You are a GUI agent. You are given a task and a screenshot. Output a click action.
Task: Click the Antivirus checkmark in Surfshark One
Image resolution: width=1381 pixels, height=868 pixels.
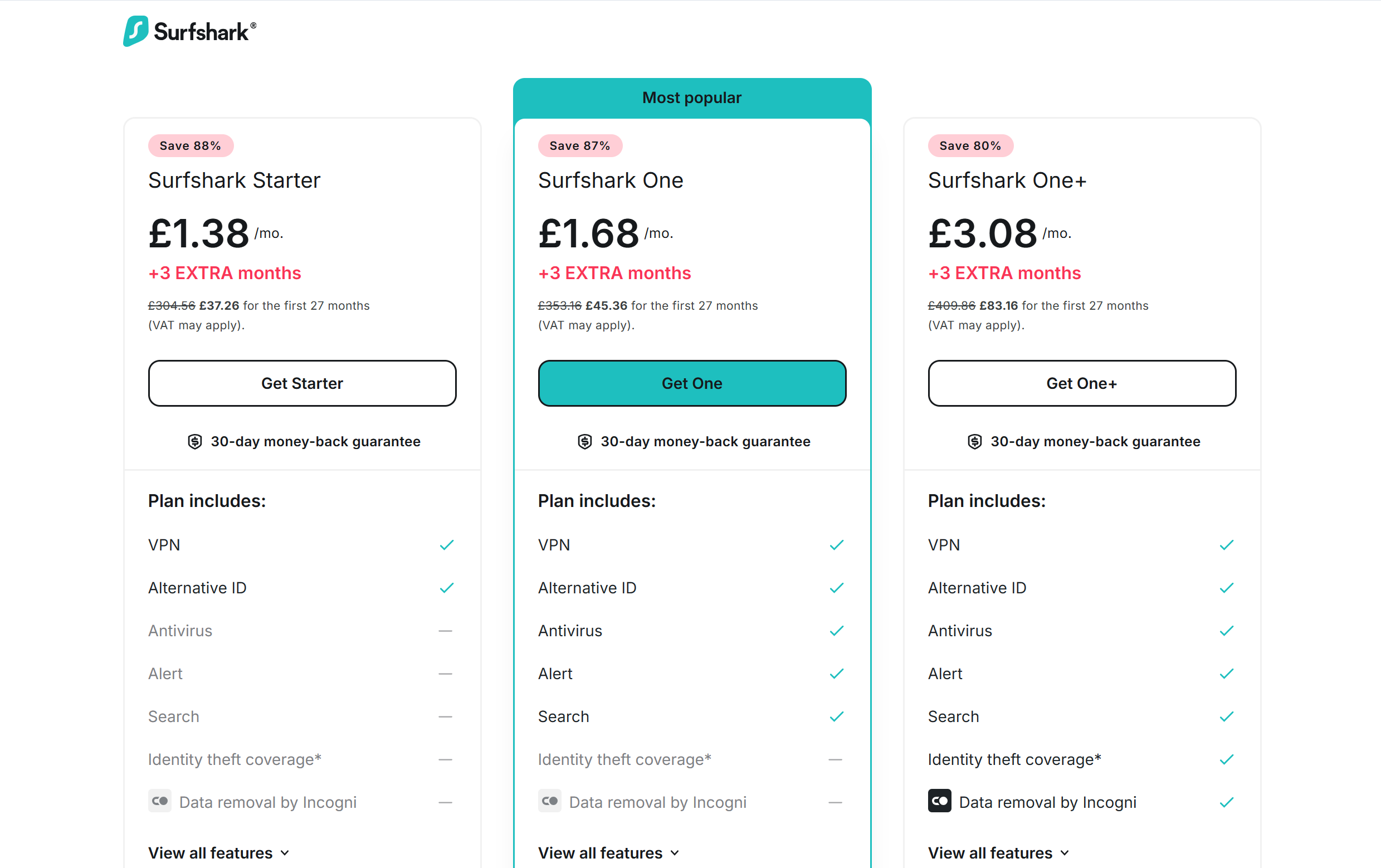point(837,631)
